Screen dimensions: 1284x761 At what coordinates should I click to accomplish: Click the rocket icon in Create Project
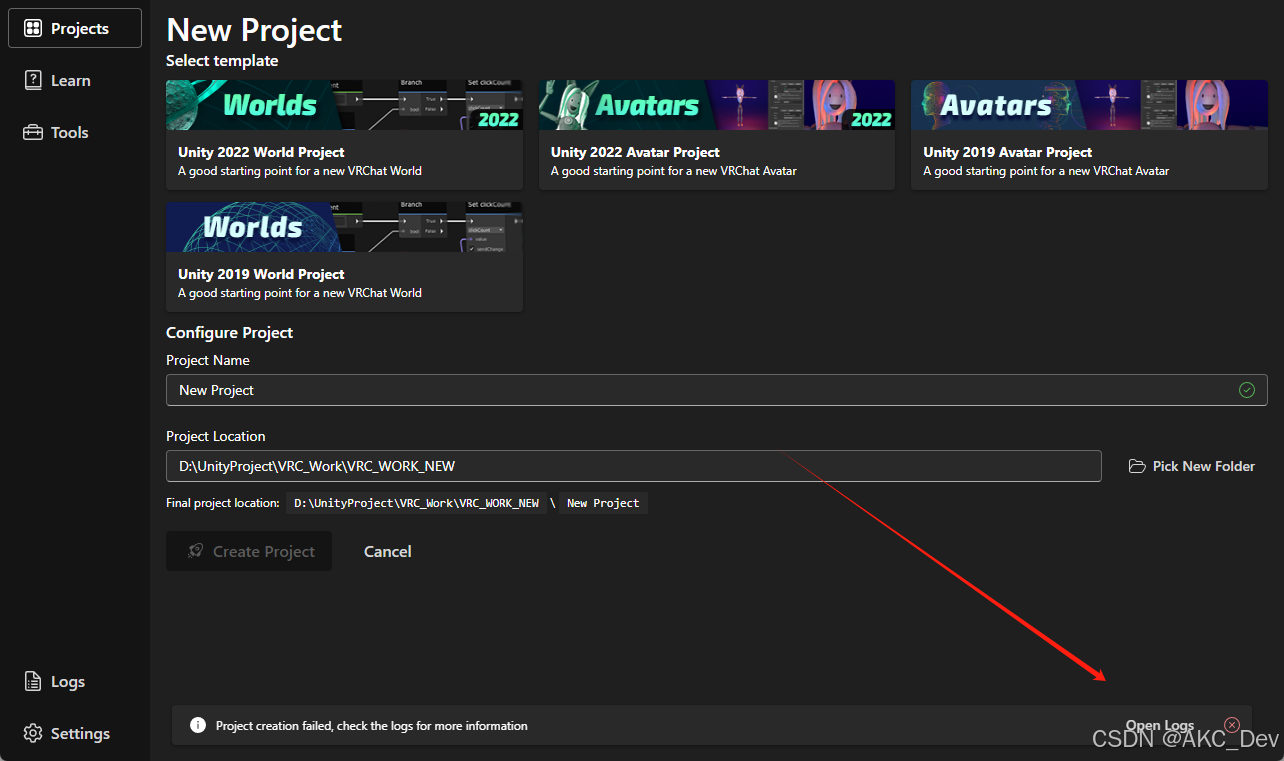[x=196, y=551]
